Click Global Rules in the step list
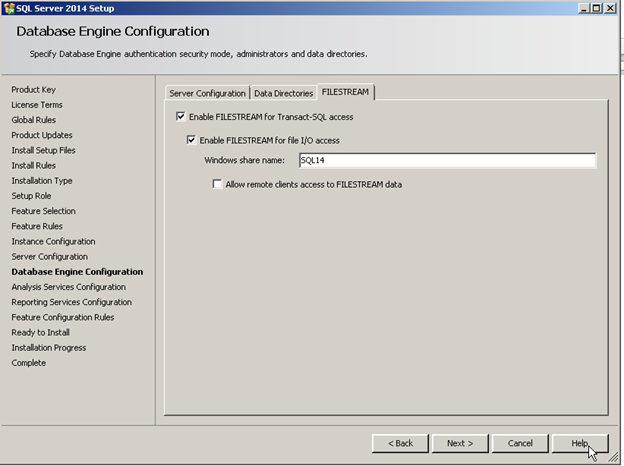Image resolution: width=624 pixels, height=466 pixels. tap(33, 120)
